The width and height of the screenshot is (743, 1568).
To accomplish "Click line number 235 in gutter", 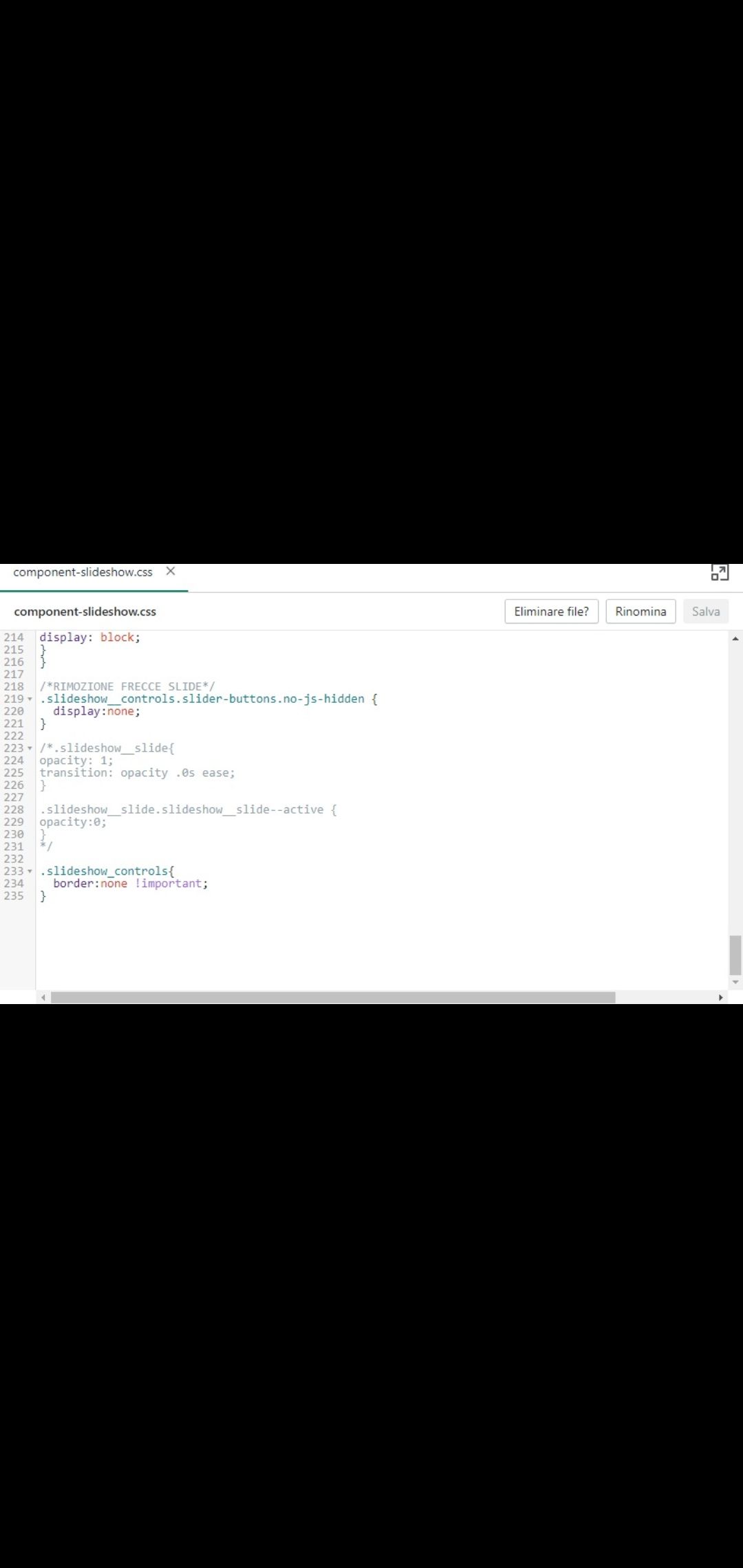I will point(14,896).
